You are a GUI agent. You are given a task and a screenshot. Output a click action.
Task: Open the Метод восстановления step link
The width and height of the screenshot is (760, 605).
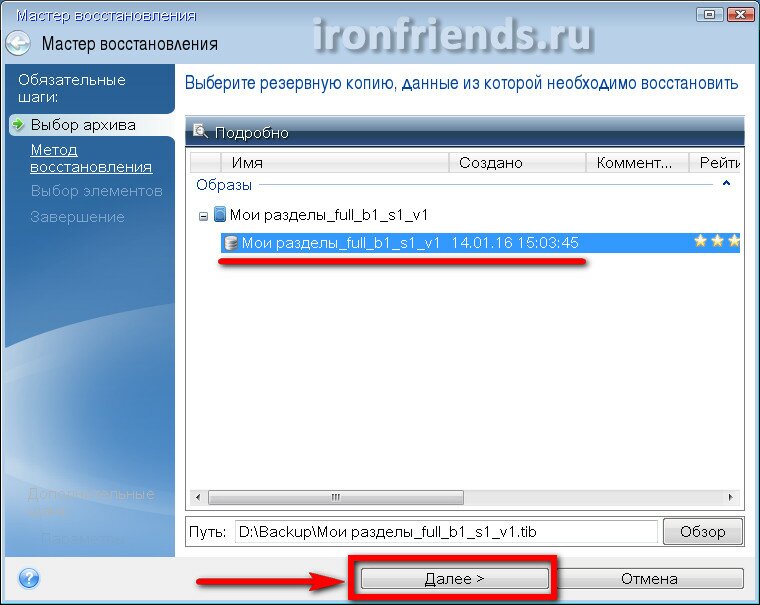coord(91,158)
